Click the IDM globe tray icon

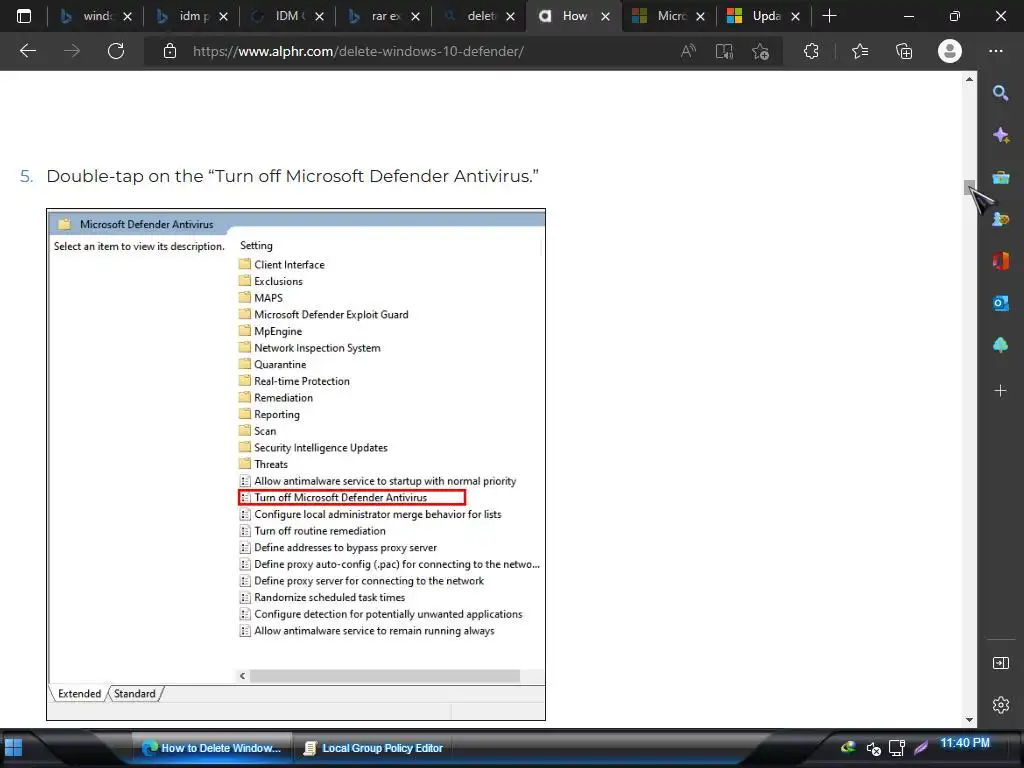pos(848,747)
